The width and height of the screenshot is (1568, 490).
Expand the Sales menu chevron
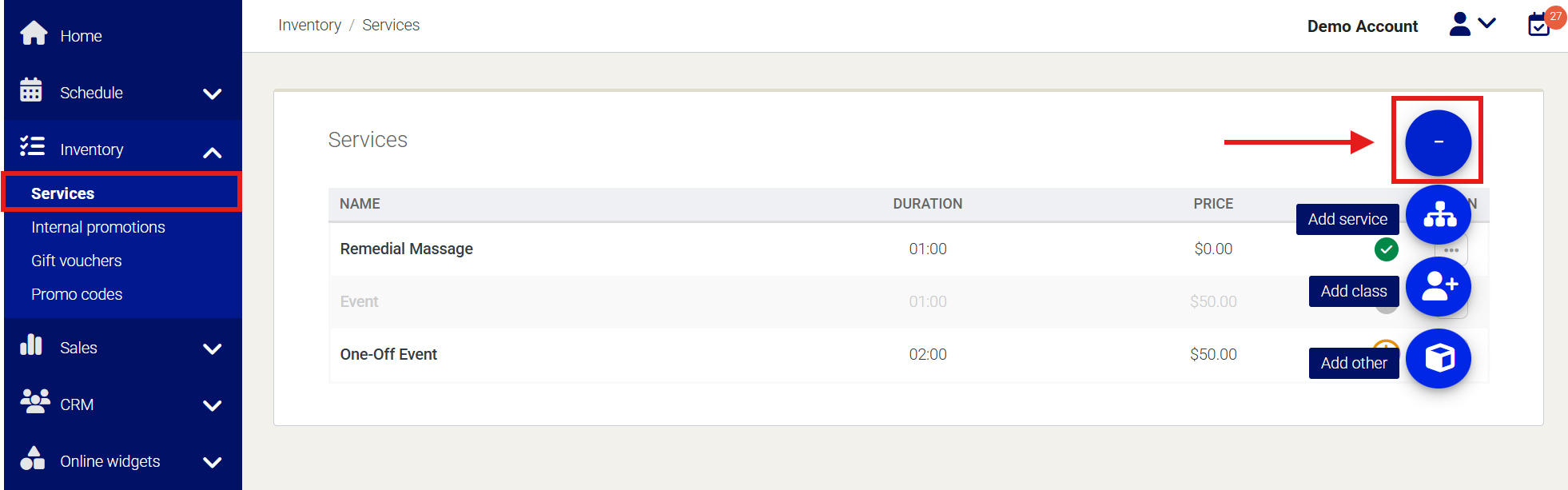212,349
